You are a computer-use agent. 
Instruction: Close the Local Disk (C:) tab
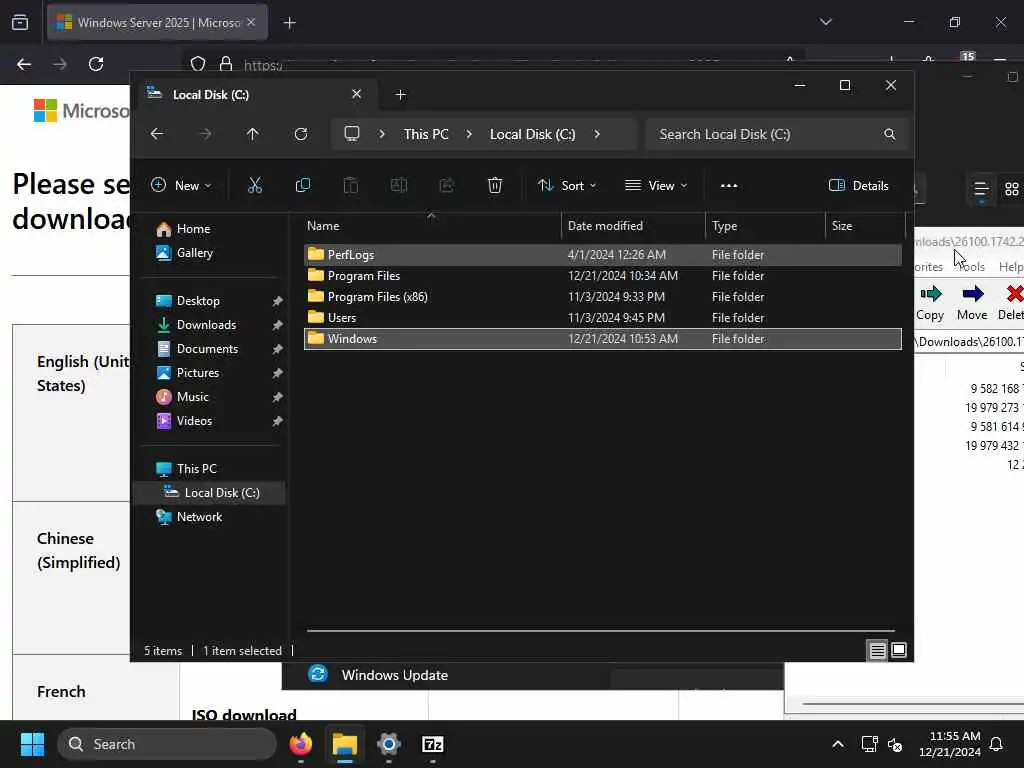tap(357, 94)
